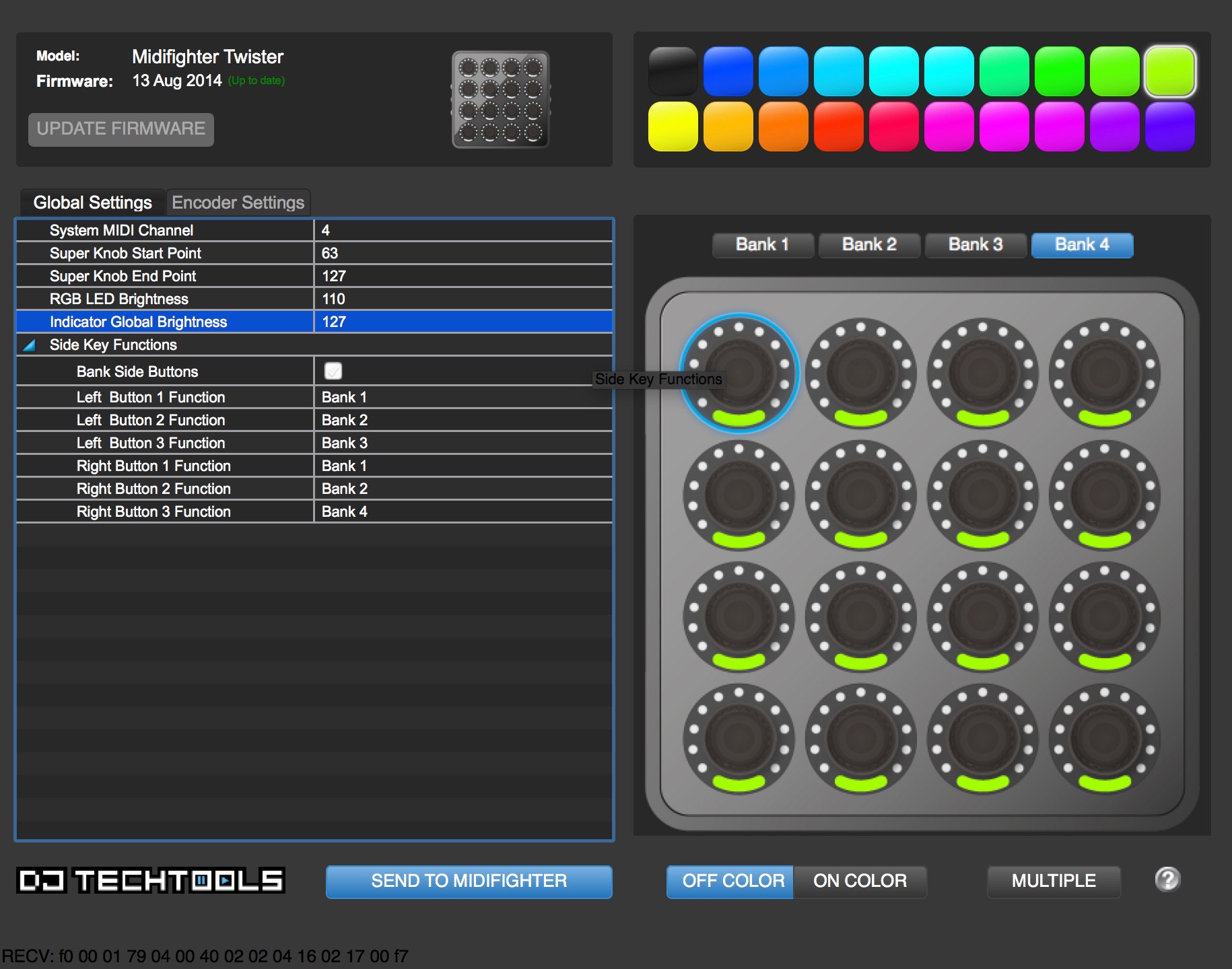Viewport: 1232px width, 969px height.
Task: Open Right Button 2 Function dropdown value
Action: coord(463,489)
